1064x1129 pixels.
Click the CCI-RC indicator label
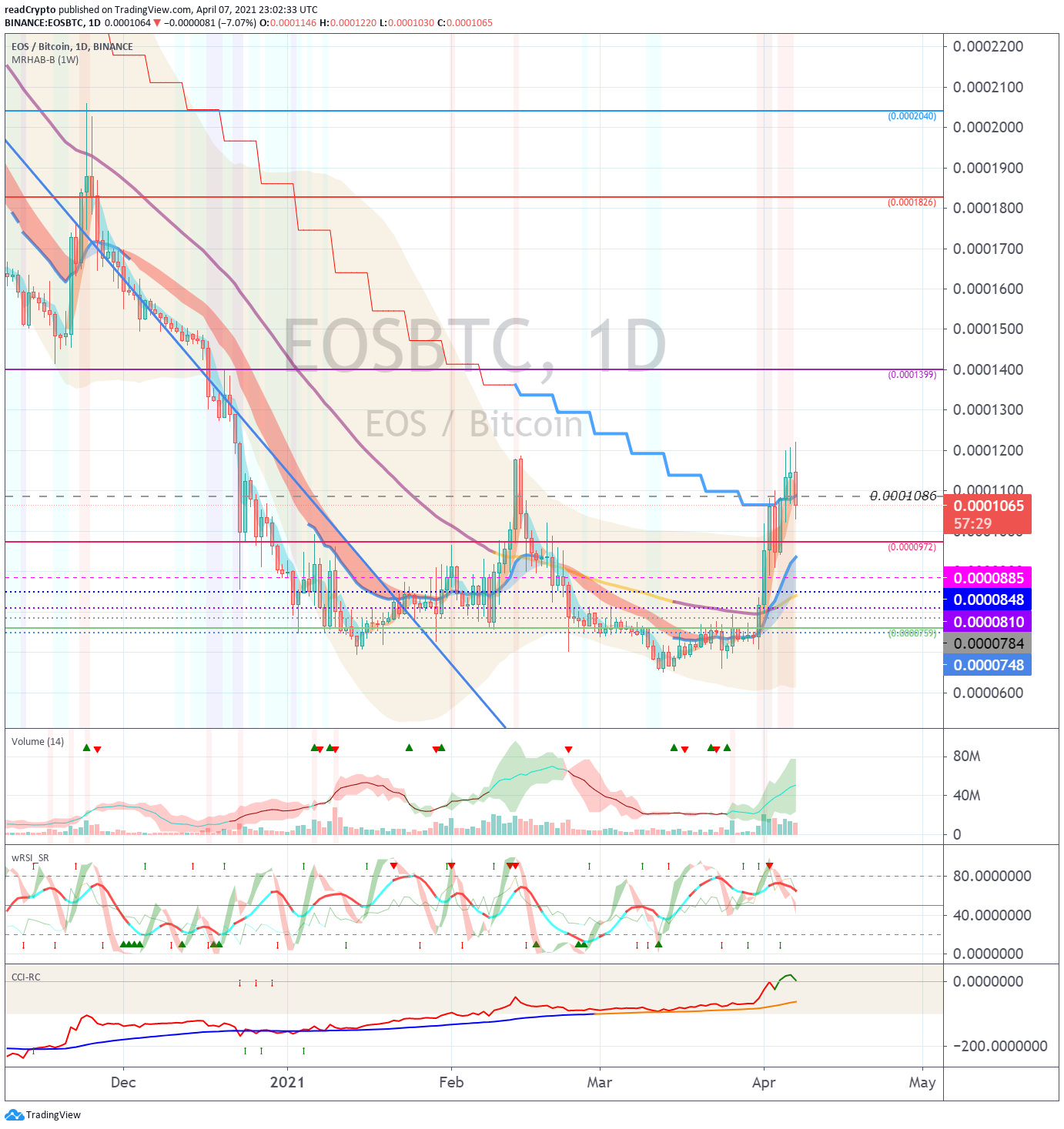point(25,977)
